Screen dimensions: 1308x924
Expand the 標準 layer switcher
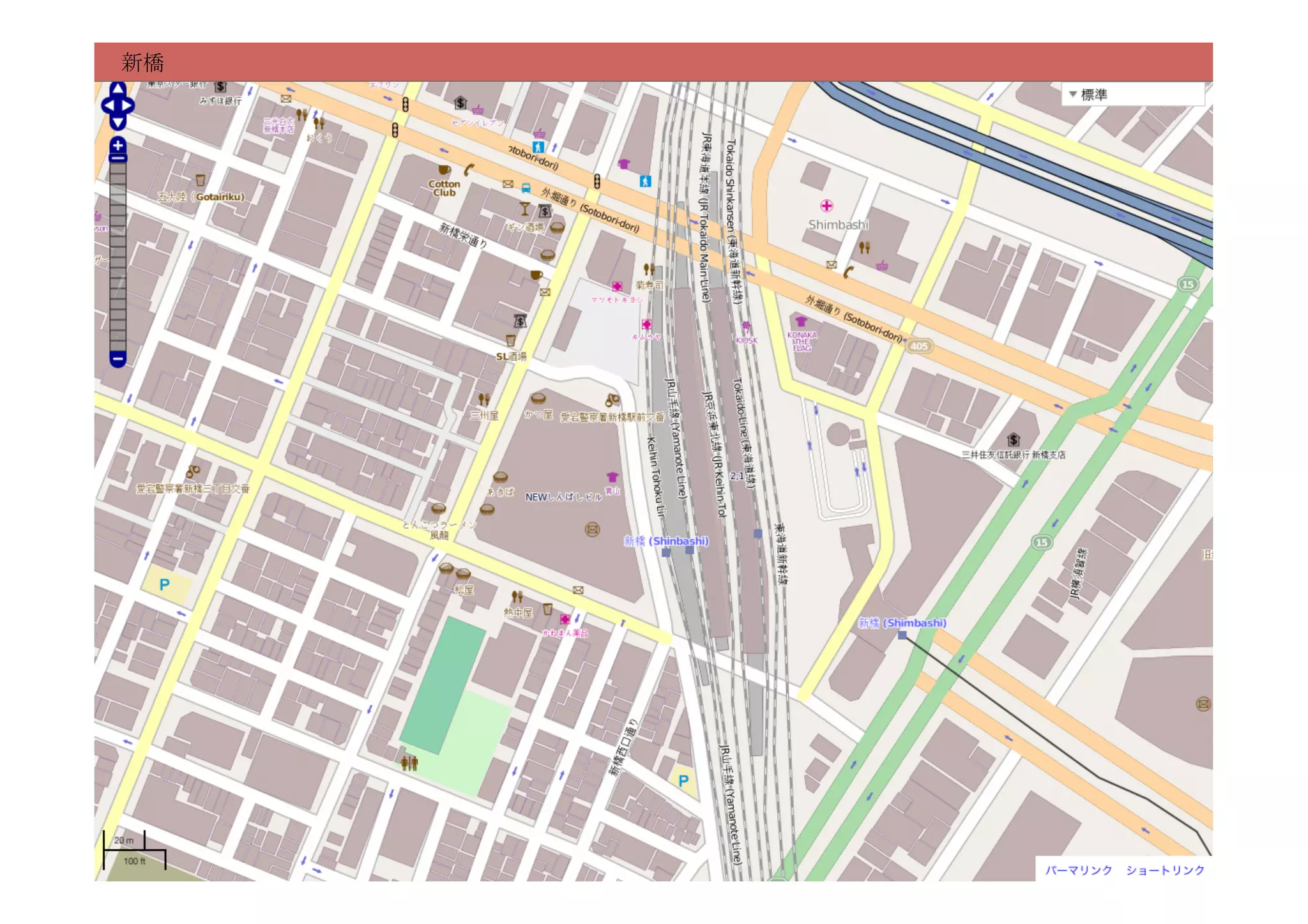click(x=1073, y=95)
